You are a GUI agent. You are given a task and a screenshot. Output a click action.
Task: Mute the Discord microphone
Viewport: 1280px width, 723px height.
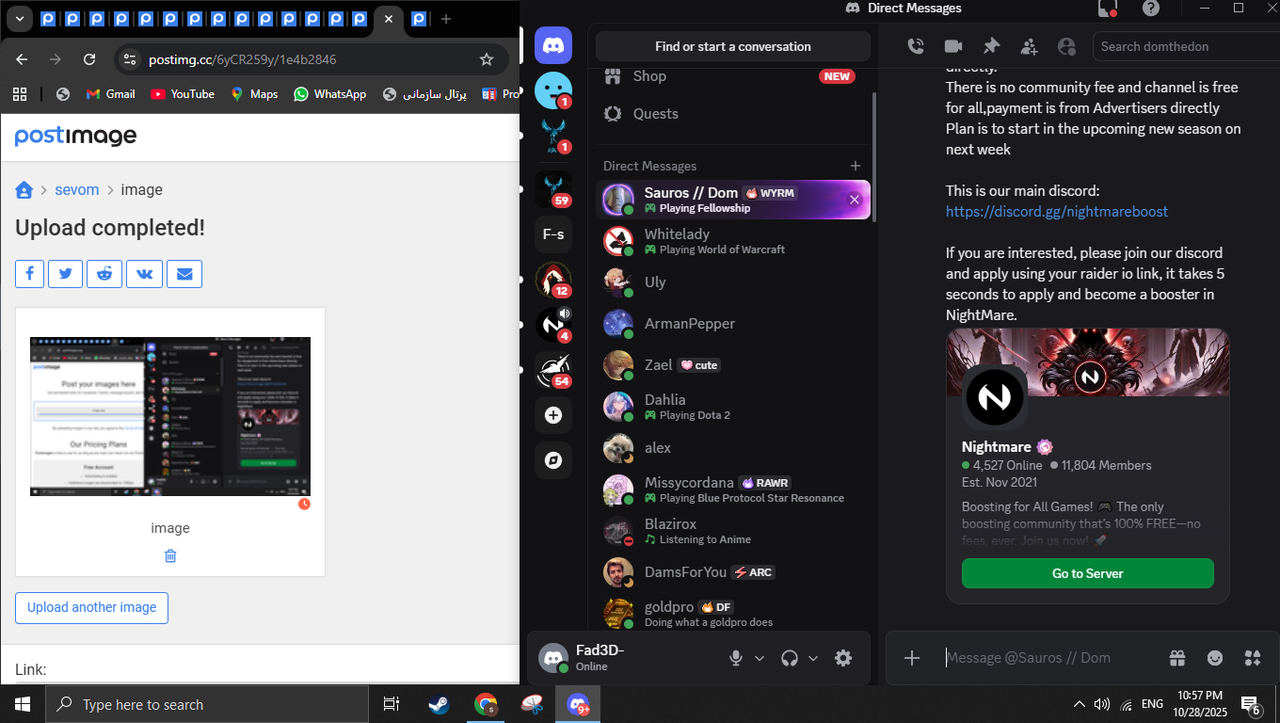tap(736, 658)
